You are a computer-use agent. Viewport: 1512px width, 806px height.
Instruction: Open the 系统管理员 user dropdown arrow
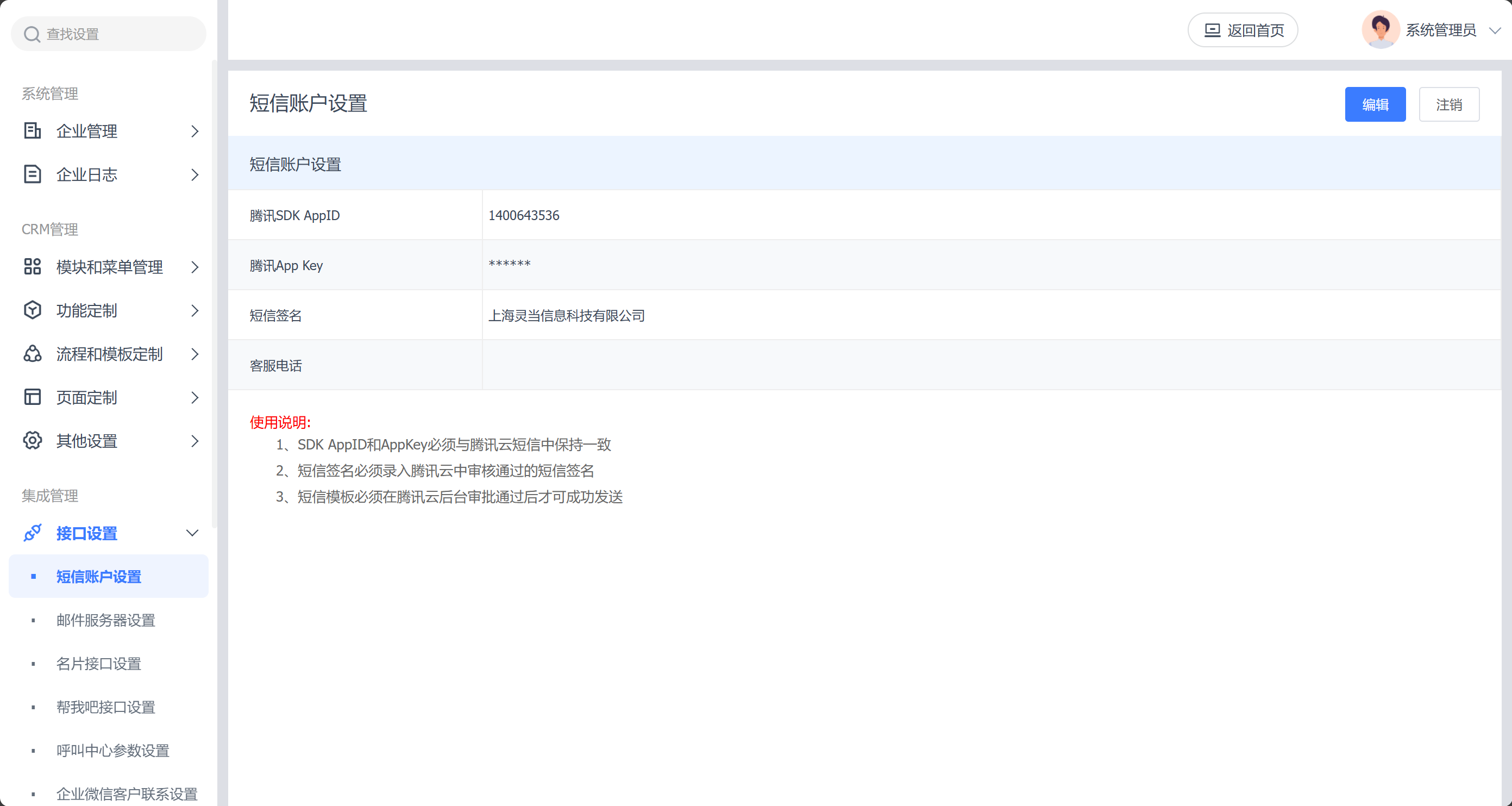pos(1495,30)
